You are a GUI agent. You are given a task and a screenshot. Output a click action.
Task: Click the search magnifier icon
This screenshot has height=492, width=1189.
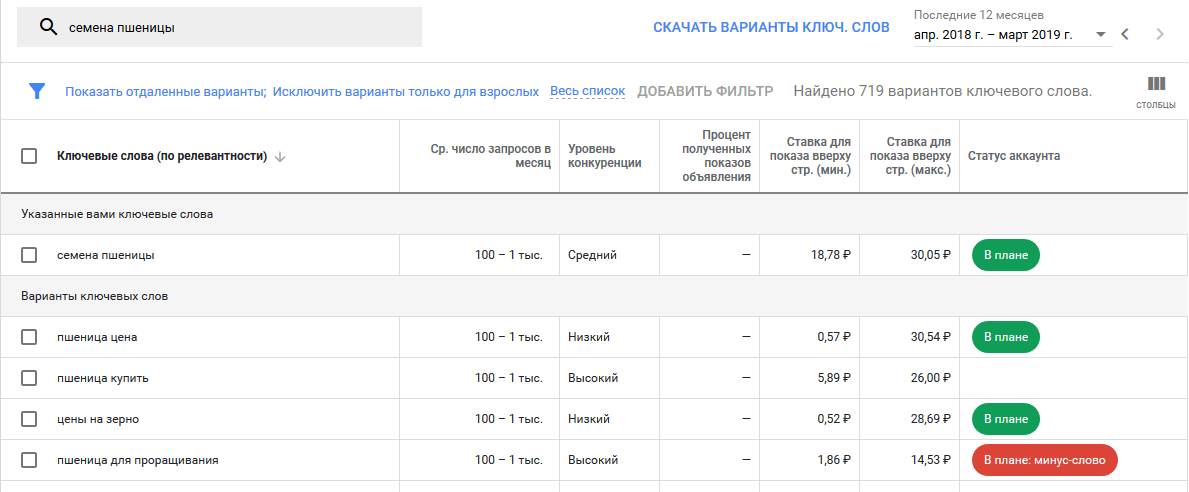(47, 27)
